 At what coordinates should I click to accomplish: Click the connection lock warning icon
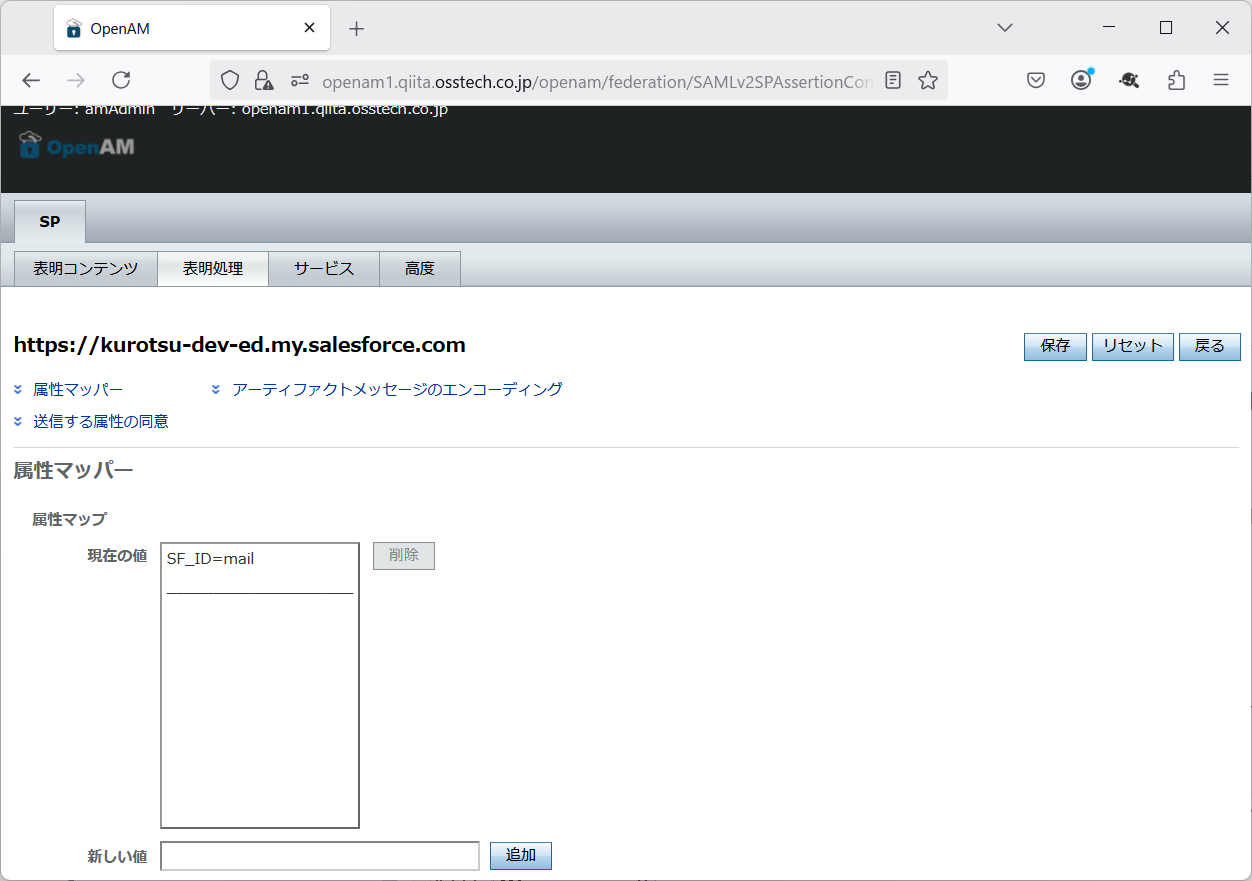click(x=263, y=81)
